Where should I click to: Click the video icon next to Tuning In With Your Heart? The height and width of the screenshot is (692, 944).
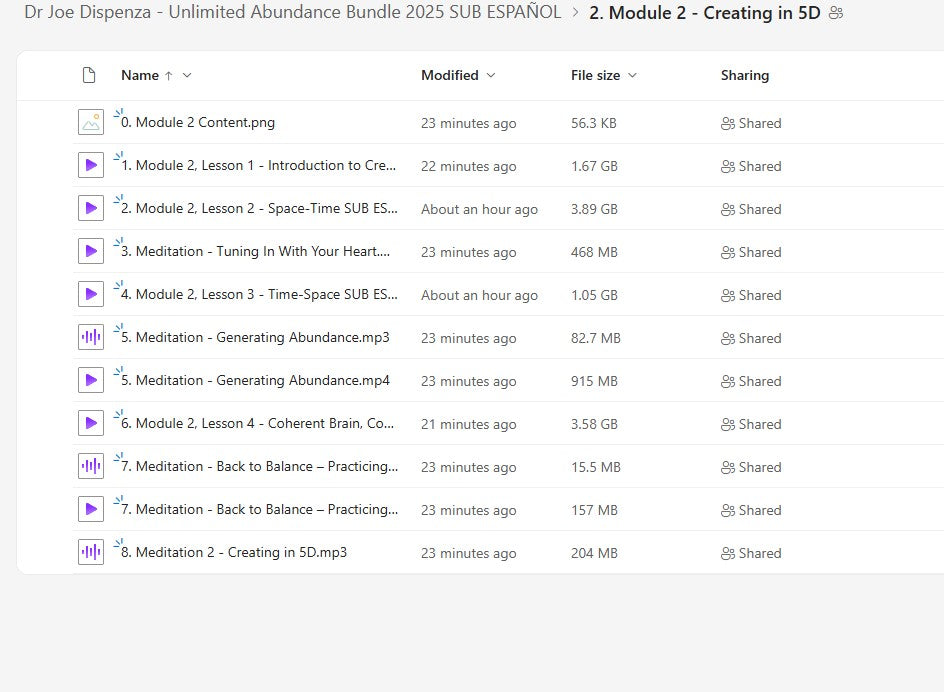(x=91, y=251)
